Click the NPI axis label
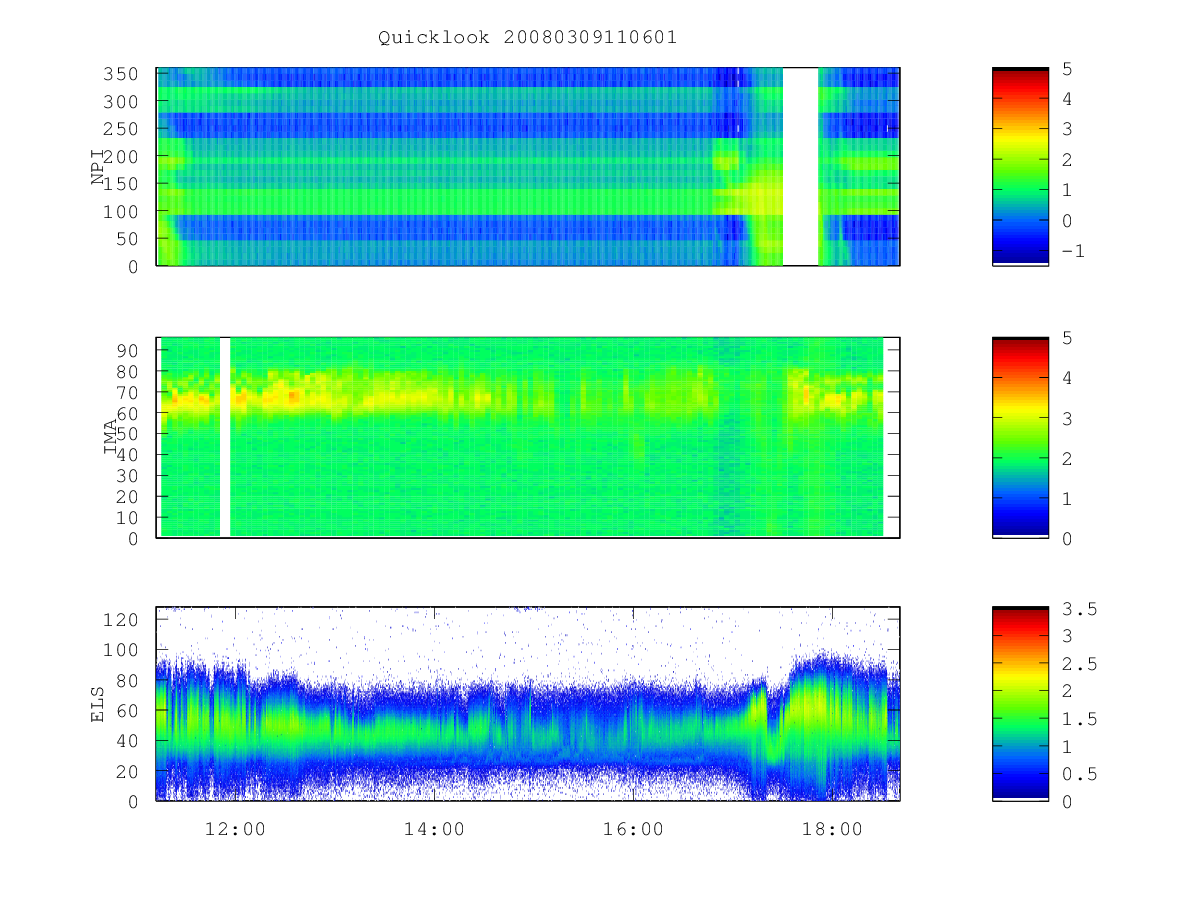 click(x=98, y=167)
